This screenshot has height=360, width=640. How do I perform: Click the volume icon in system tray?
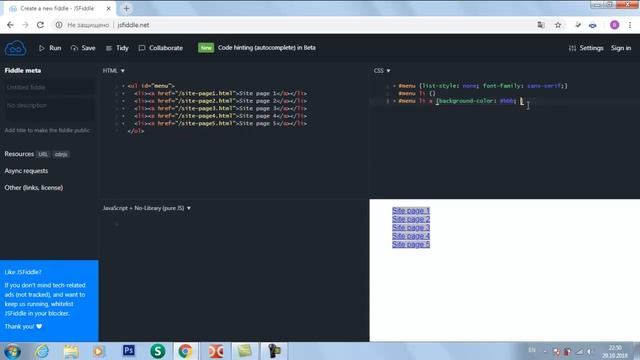point(589,351)
